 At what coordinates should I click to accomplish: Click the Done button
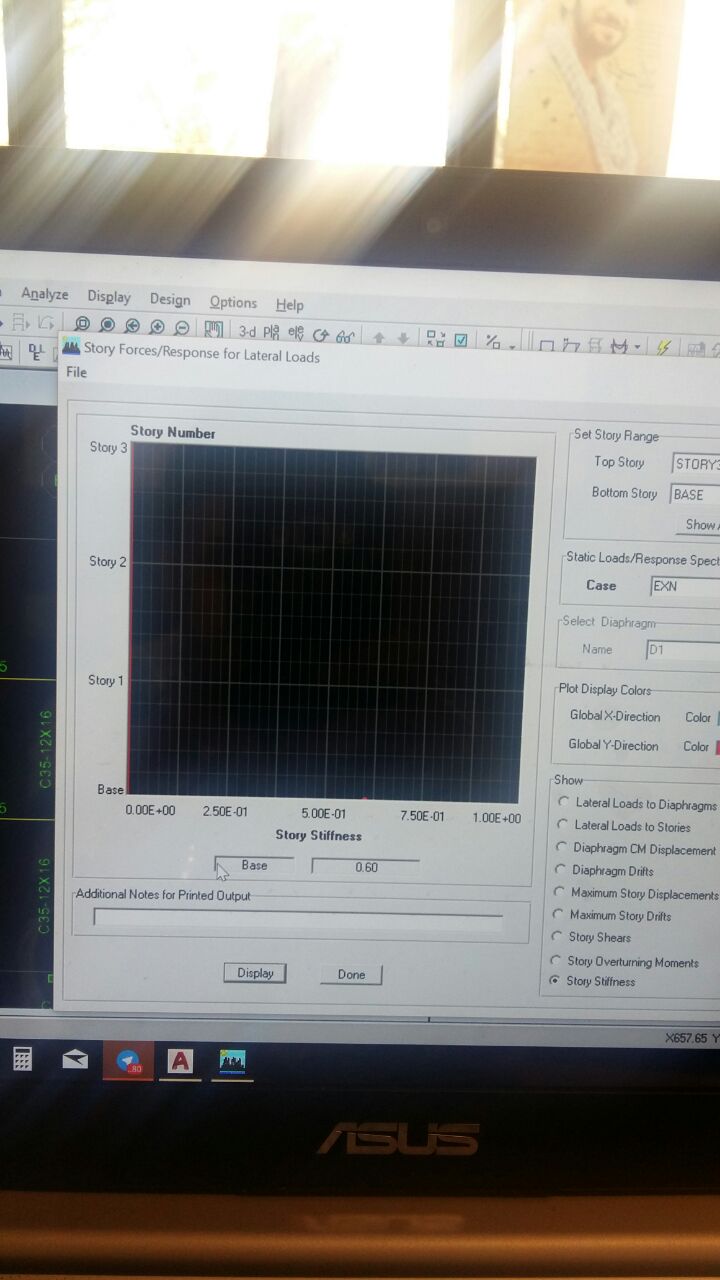pyautogui.click(x=351, y=974)
